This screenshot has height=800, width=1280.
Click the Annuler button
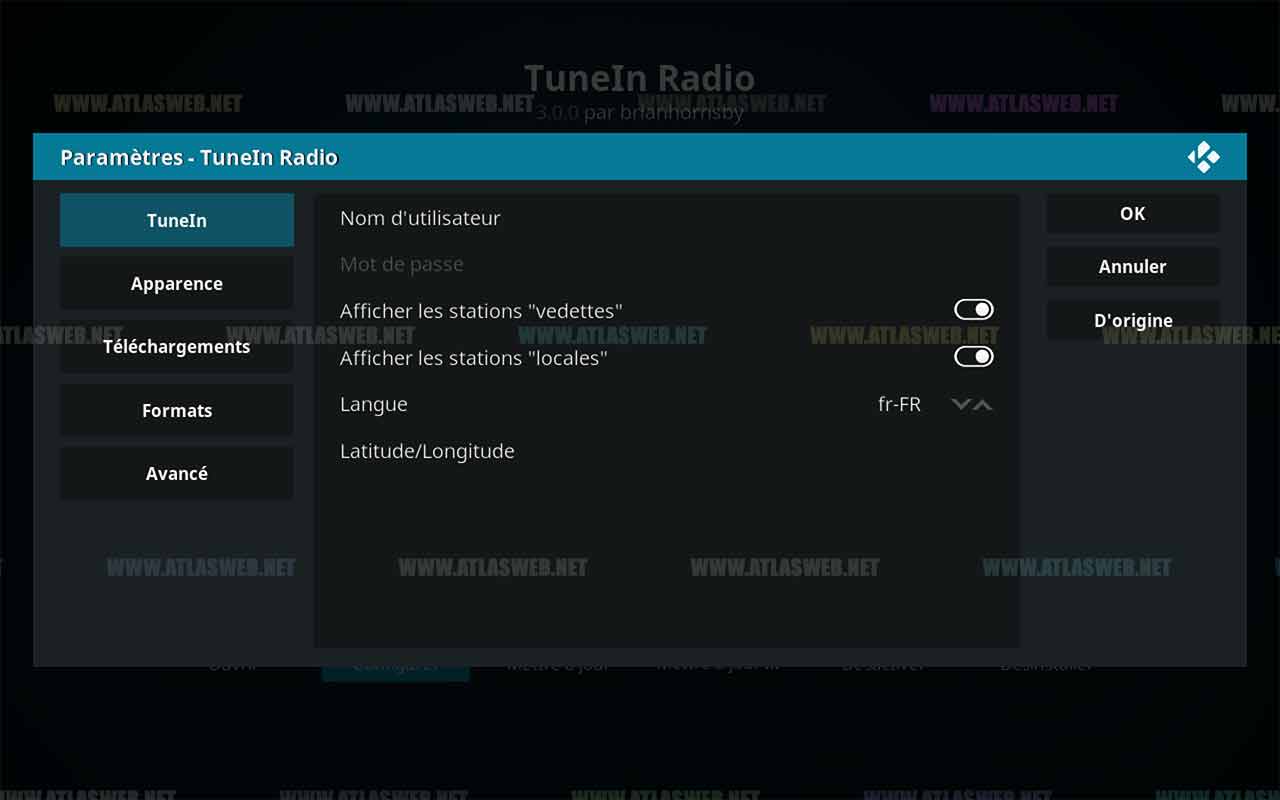pyautogui.click(x=1133, y=267)
